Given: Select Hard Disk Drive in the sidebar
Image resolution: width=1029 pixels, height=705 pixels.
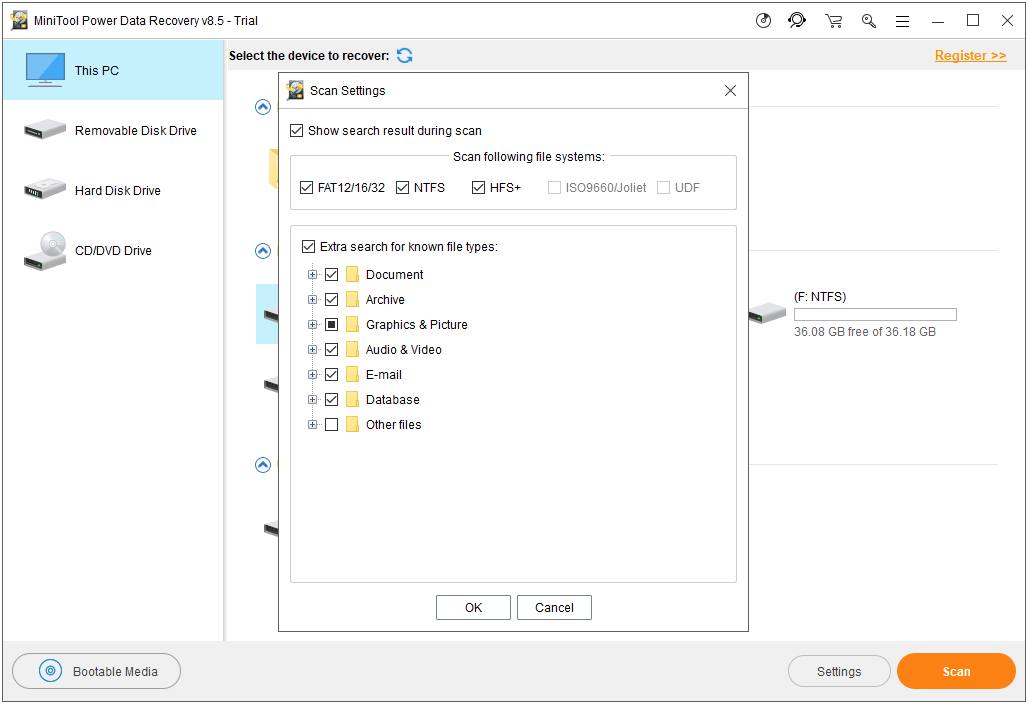Looking at the screenshot, I should pyautogui.click(x=113, y=190).
